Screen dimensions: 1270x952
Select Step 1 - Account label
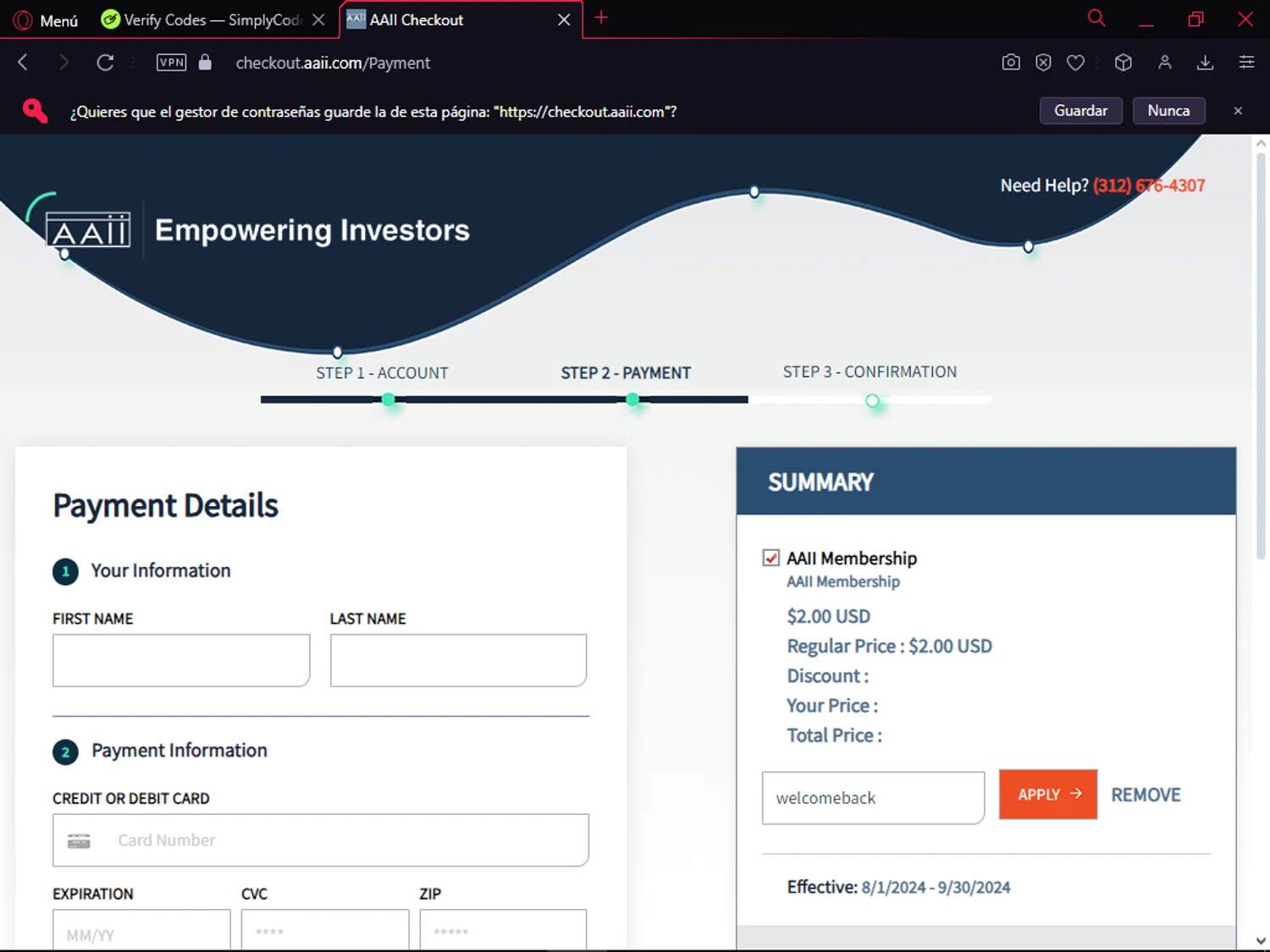tap(382, 373)
